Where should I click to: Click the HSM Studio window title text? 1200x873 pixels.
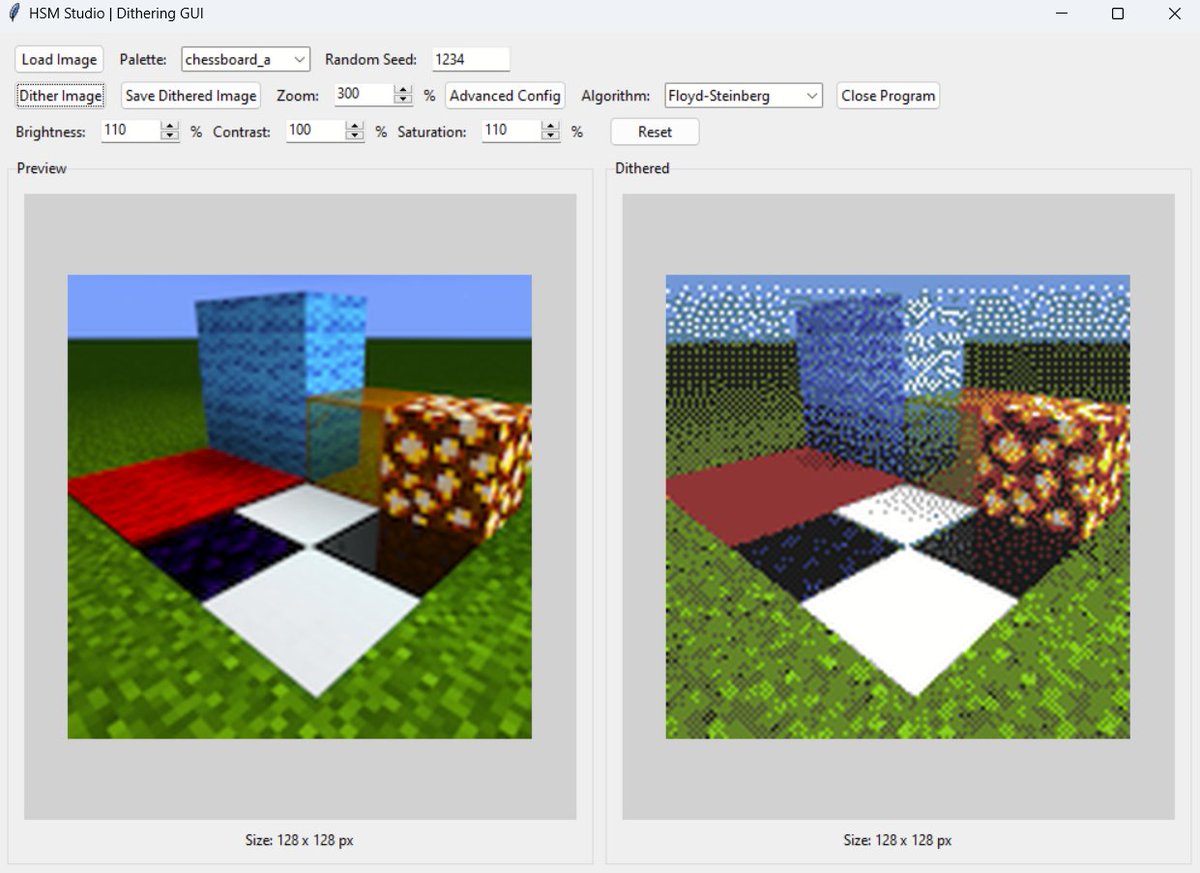[117, 14]
